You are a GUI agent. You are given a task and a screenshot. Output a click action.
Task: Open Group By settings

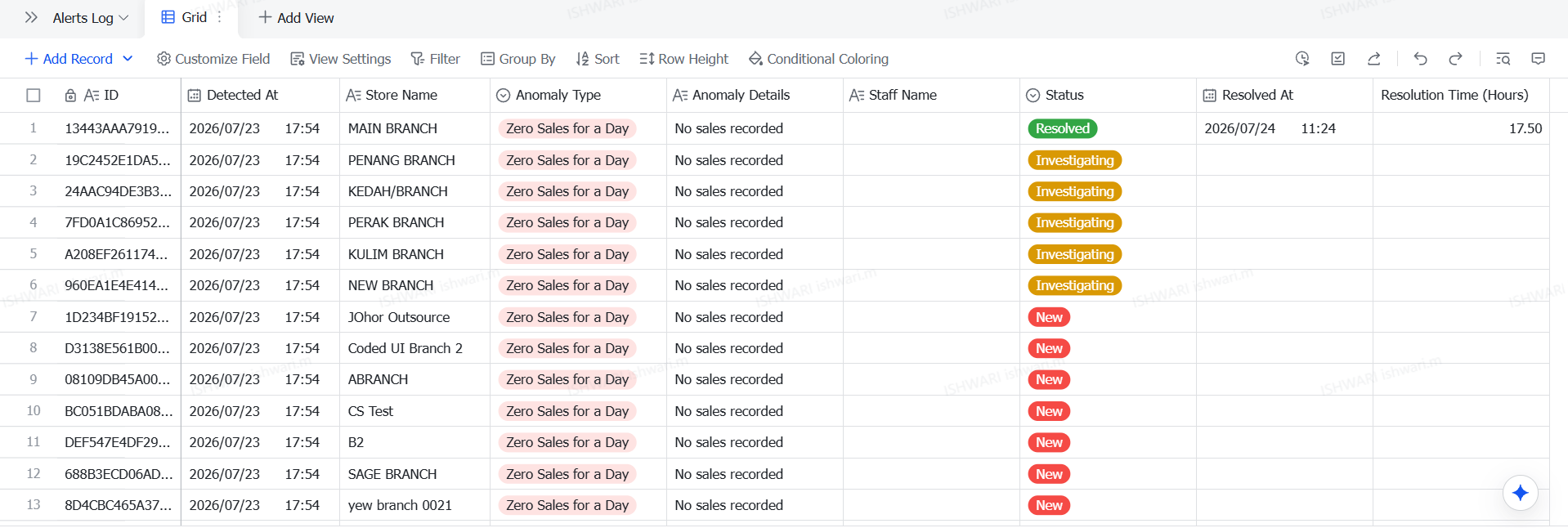click(518, 59)
